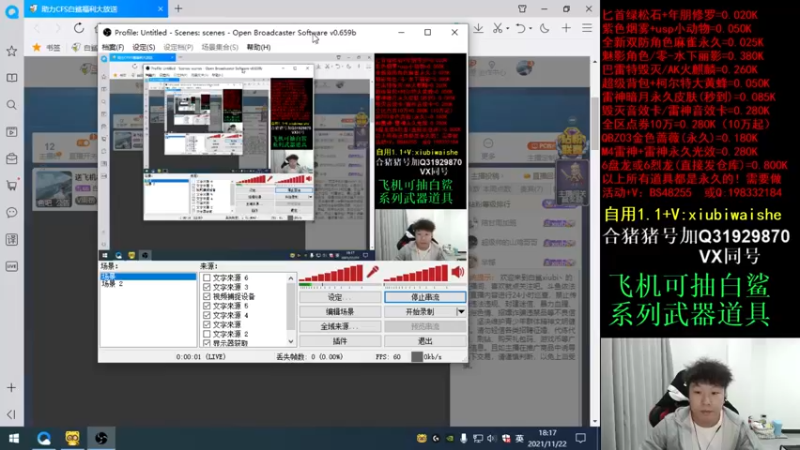
Task: Mute the microphone in OBS
Action: click(x=372, y=272)
